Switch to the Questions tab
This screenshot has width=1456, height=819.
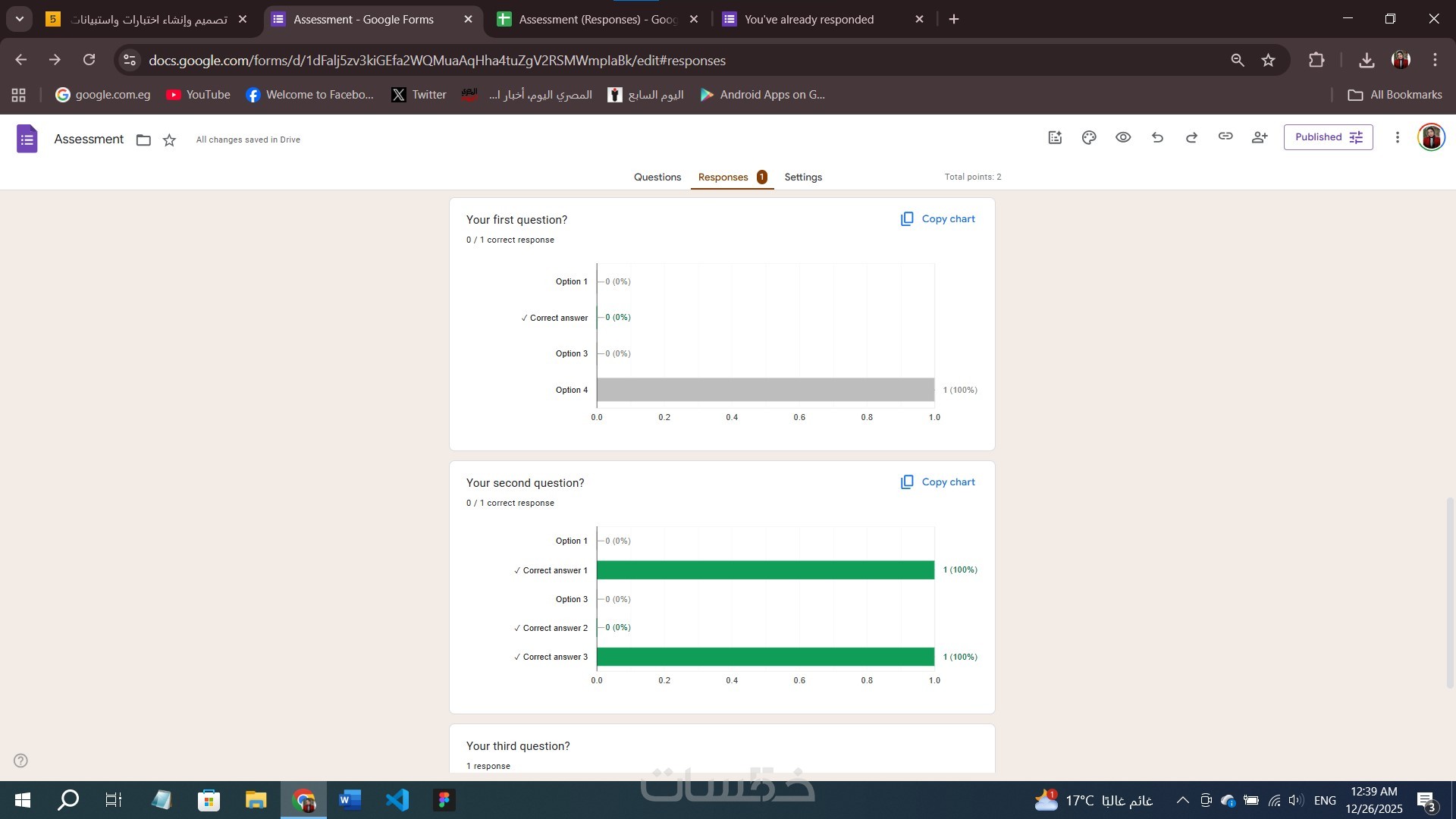click(x=657, y=177)
